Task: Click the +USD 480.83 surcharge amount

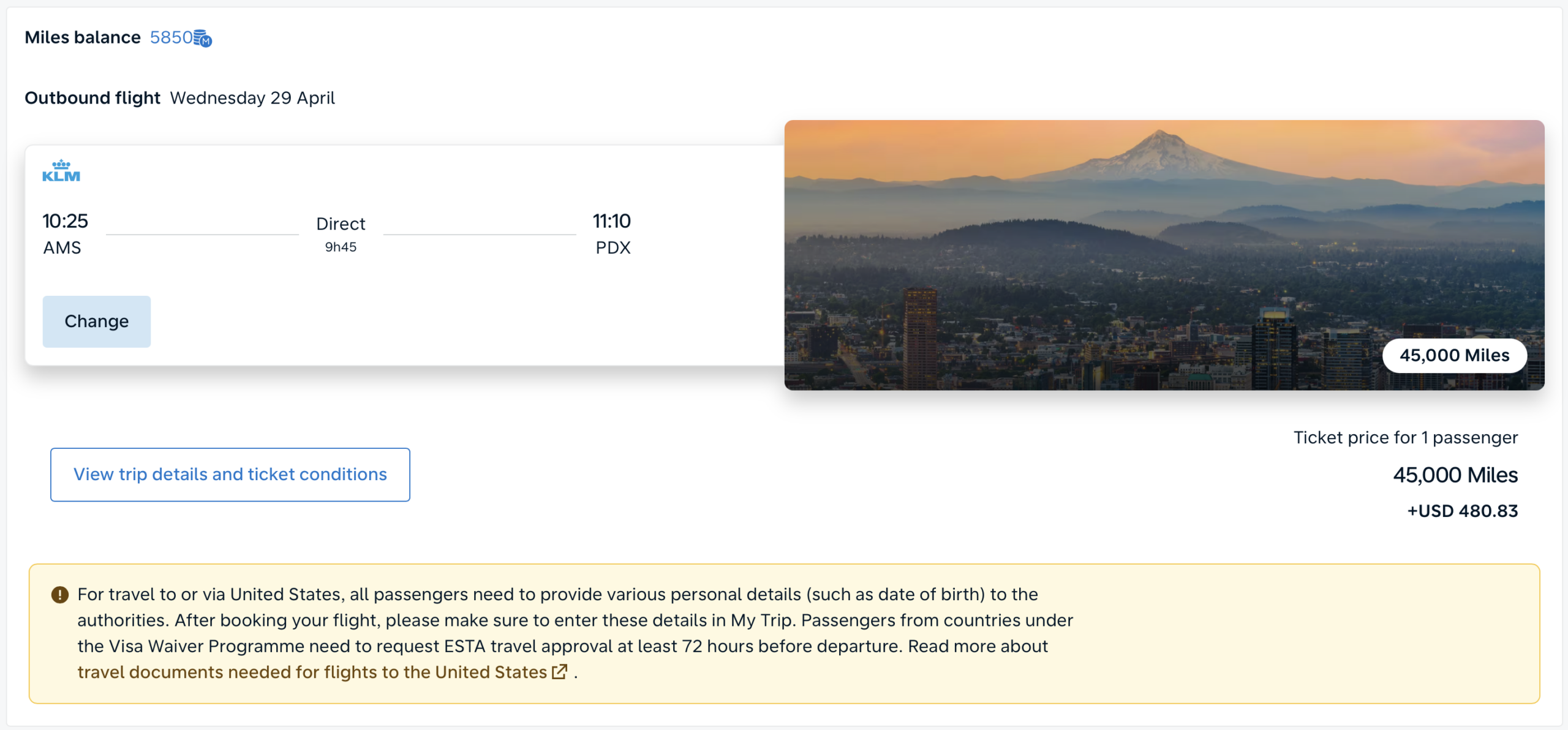Action: point(1462,511)
